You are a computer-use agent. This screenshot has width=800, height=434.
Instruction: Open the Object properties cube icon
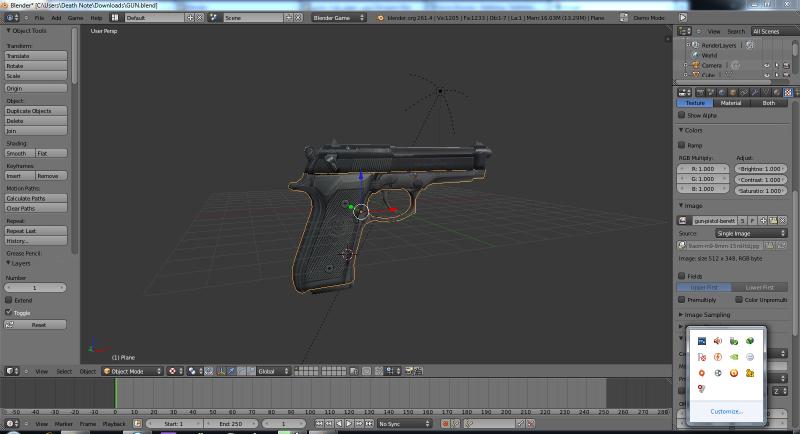733,92
